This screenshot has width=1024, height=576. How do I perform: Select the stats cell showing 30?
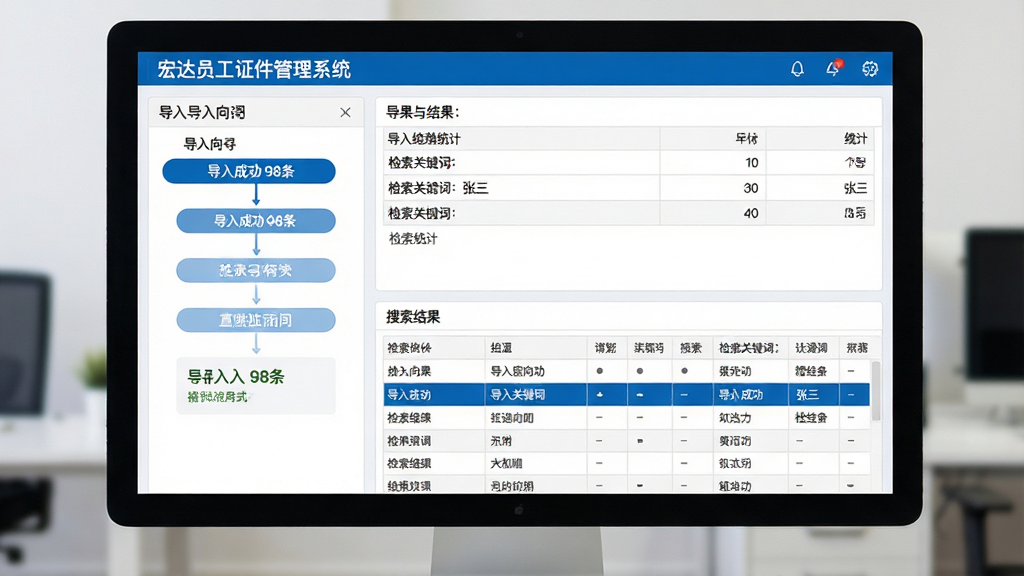pyautogui.click(x=750, y=188)
